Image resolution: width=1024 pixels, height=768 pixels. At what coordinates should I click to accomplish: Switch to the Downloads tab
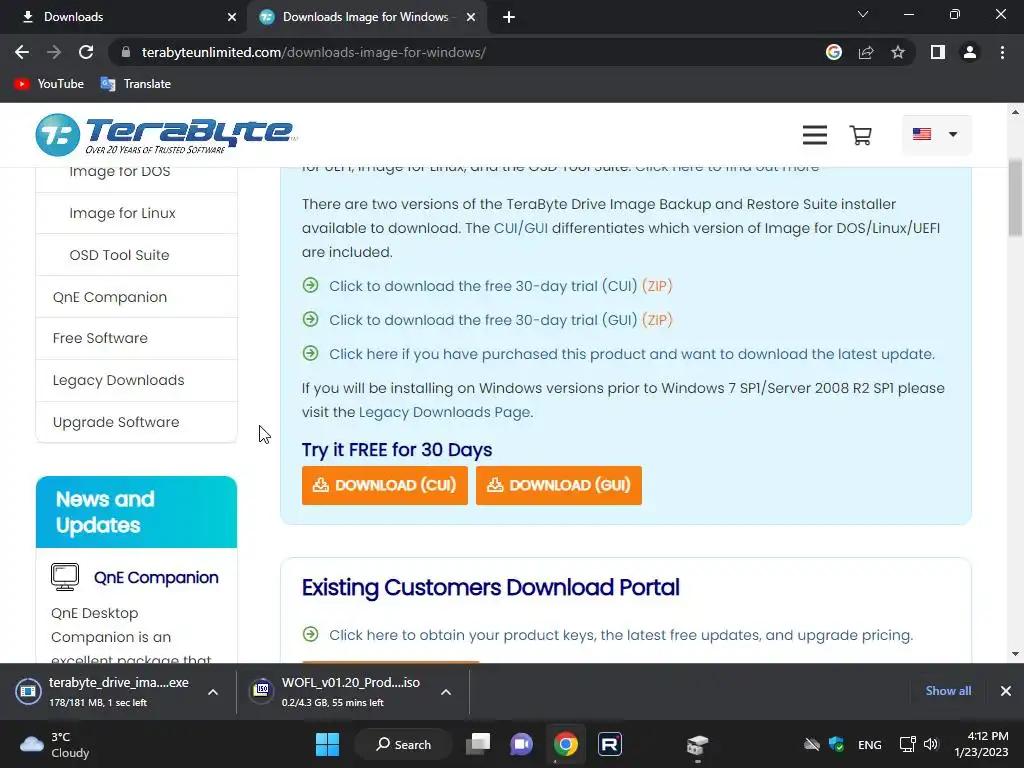[123, 17]
